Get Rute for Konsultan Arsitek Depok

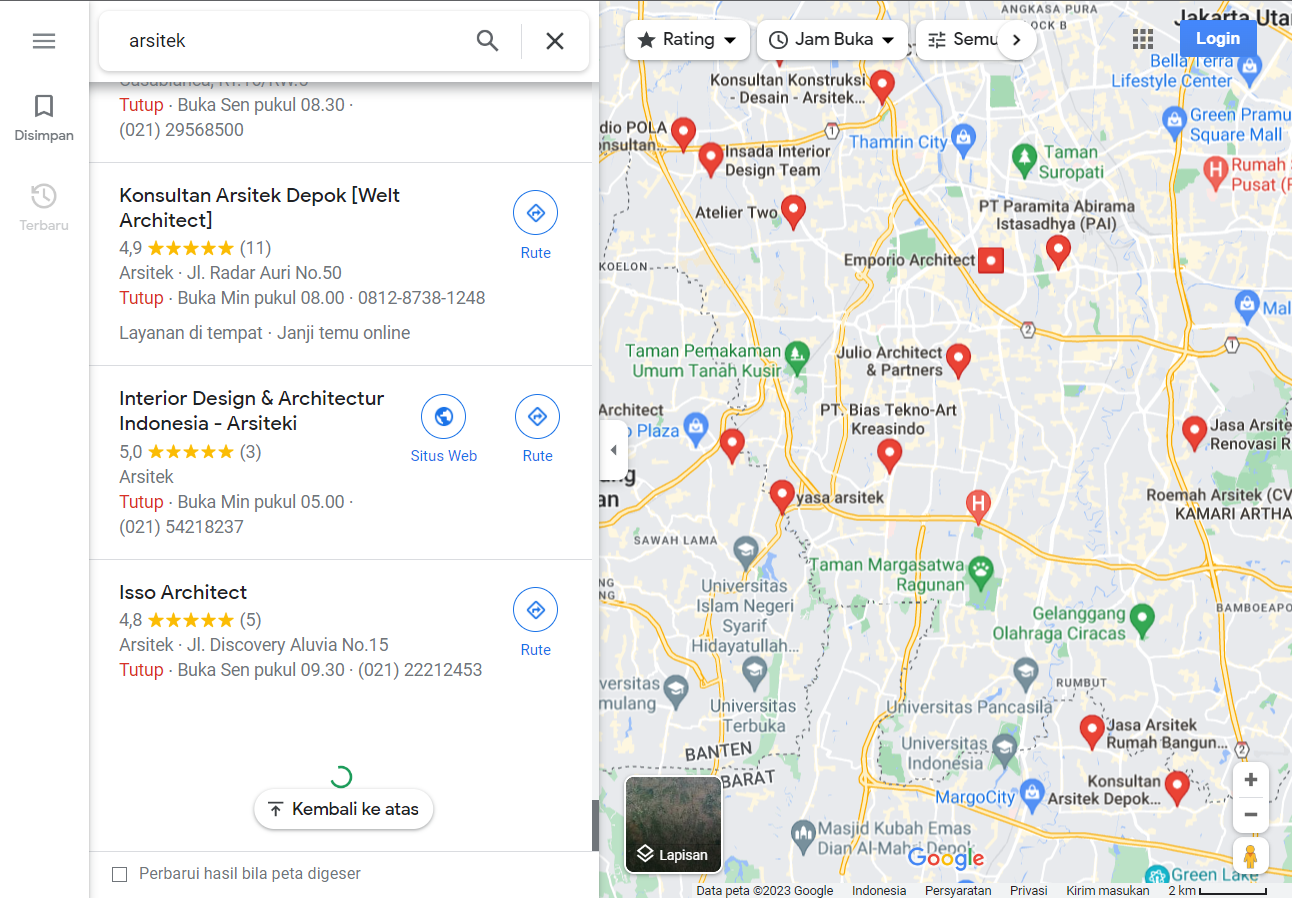pyautogui.click(x=536, y=226)
